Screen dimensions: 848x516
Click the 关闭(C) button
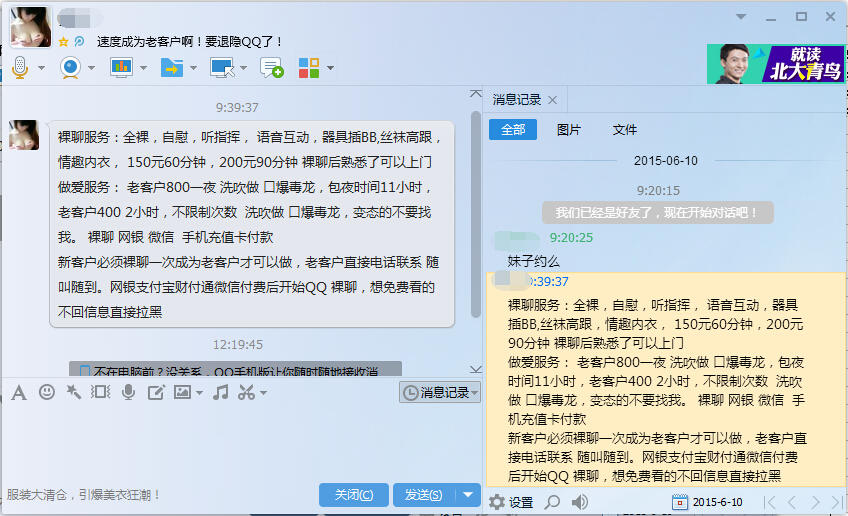pyautogui.click(x=354, y=495)
